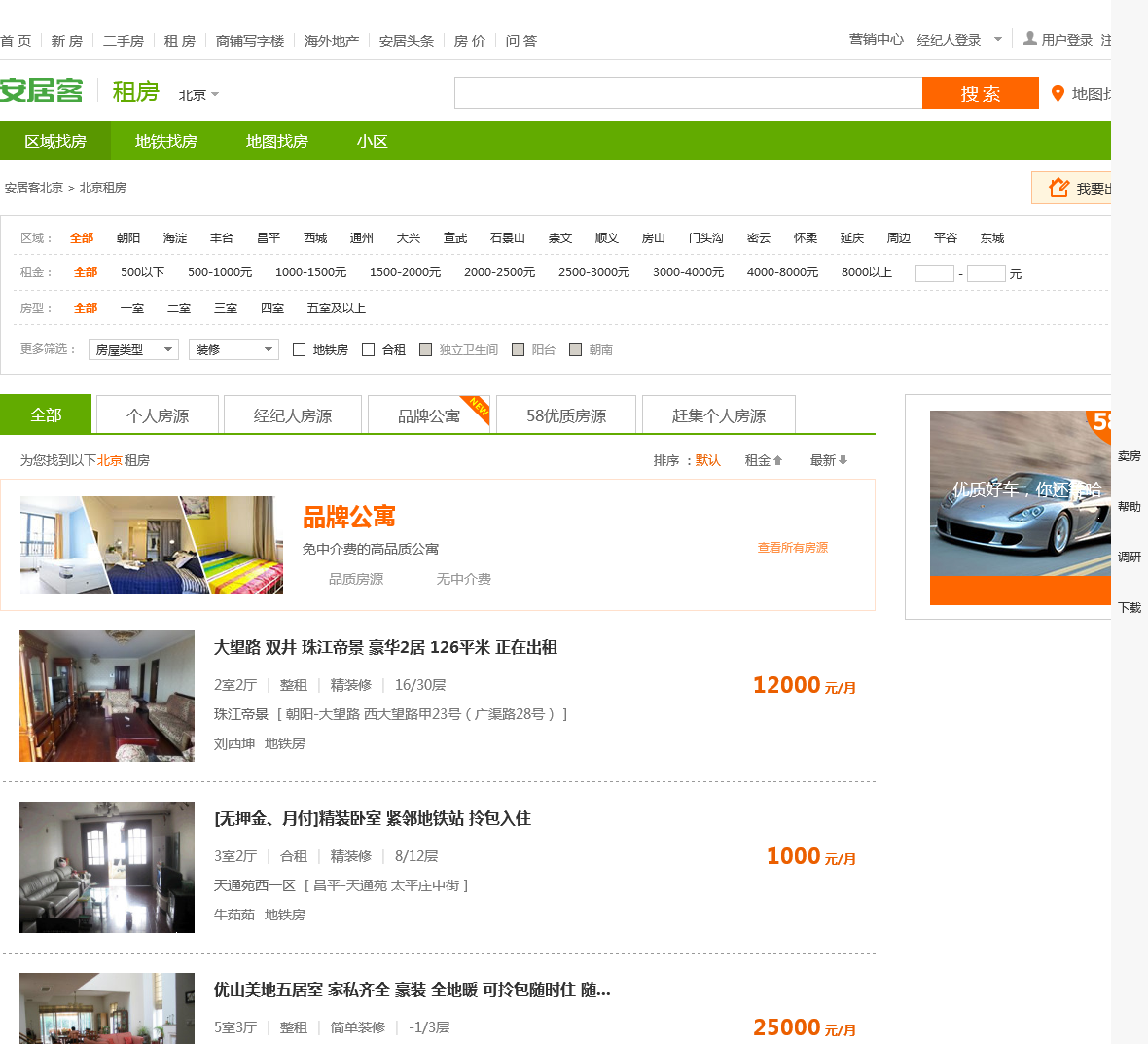This screenshot has width=1148, height=1044.
Task: Filter rent 1000-1500元
Action: (310, 272)
